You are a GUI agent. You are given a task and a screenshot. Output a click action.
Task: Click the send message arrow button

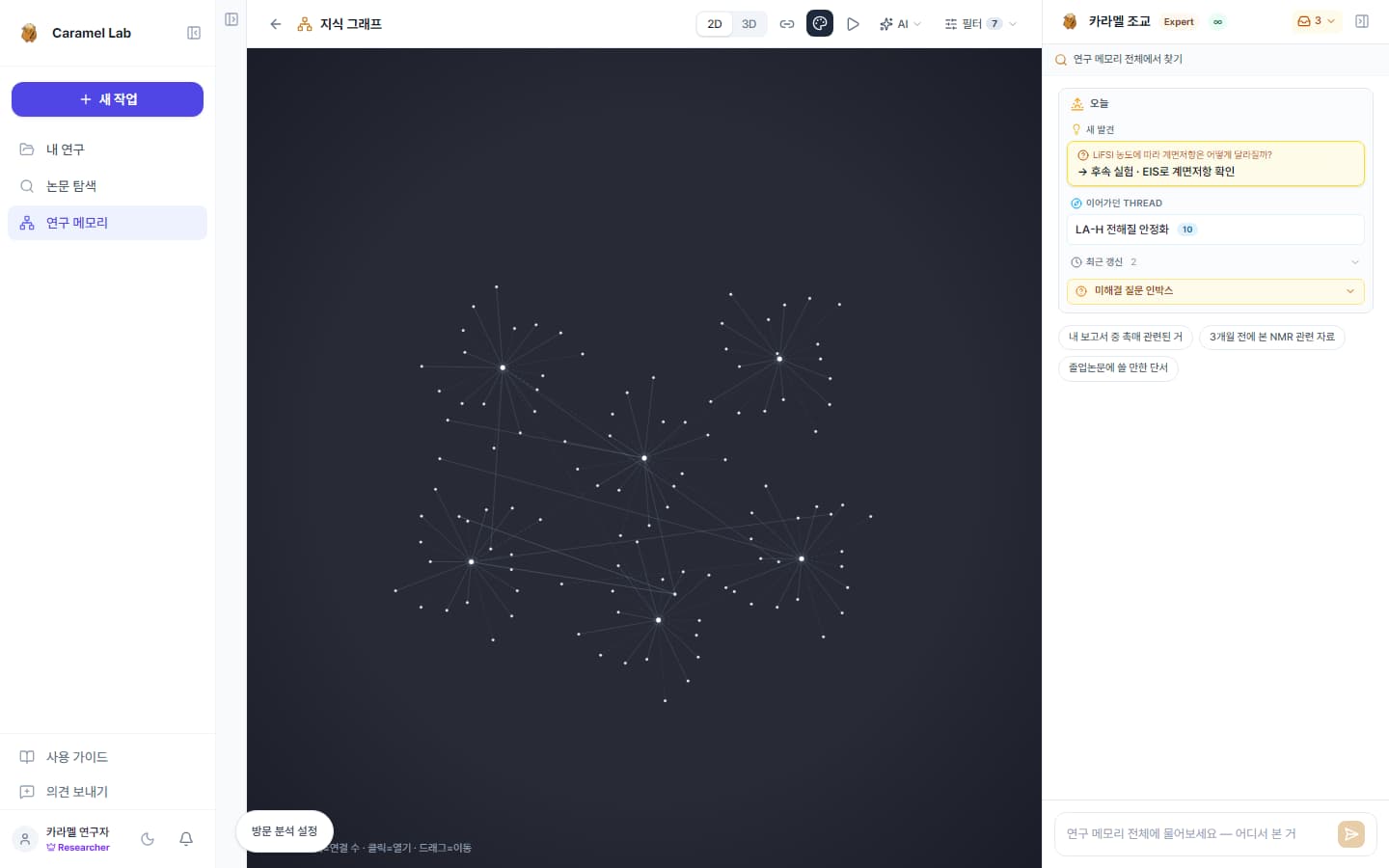click(1351, 834)
